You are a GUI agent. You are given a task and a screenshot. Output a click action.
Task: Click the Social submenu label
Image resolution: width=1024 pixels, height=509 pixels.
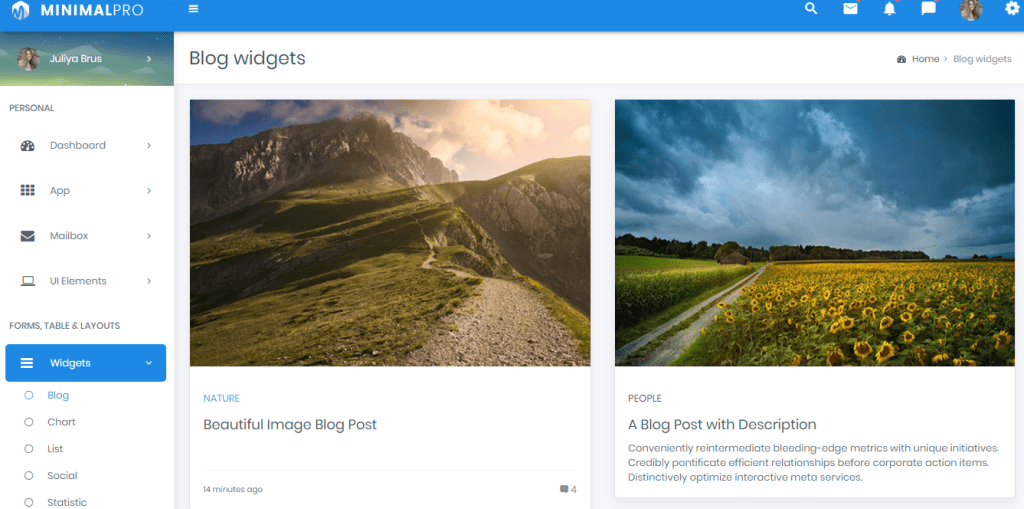[62, 476]
